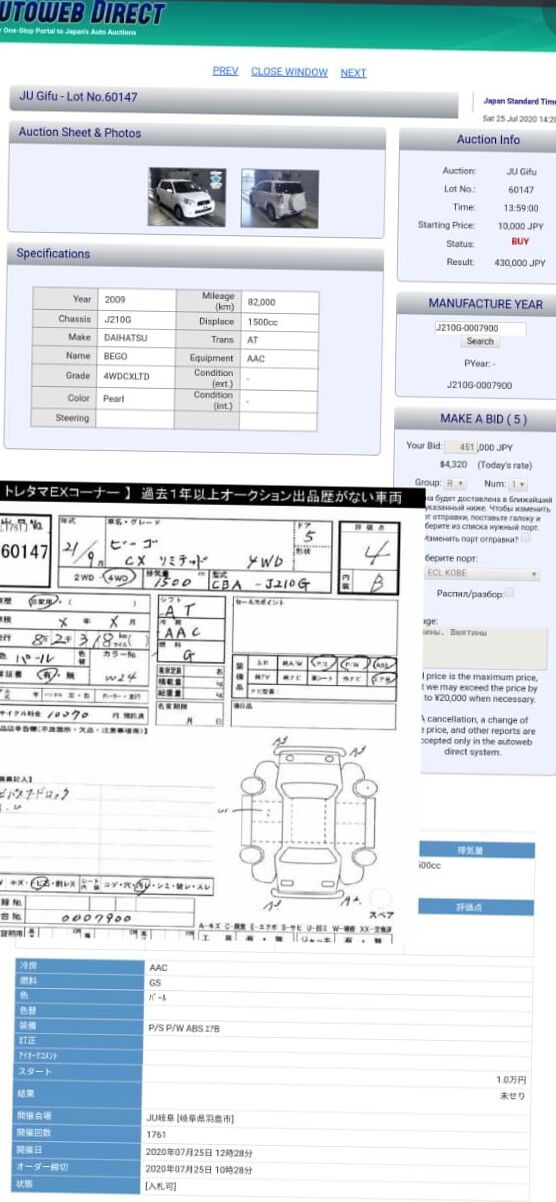Select the $4,320 converted bid amount
The width and height of the screenshot is (556, 1202).
click(x=453, y=465)
